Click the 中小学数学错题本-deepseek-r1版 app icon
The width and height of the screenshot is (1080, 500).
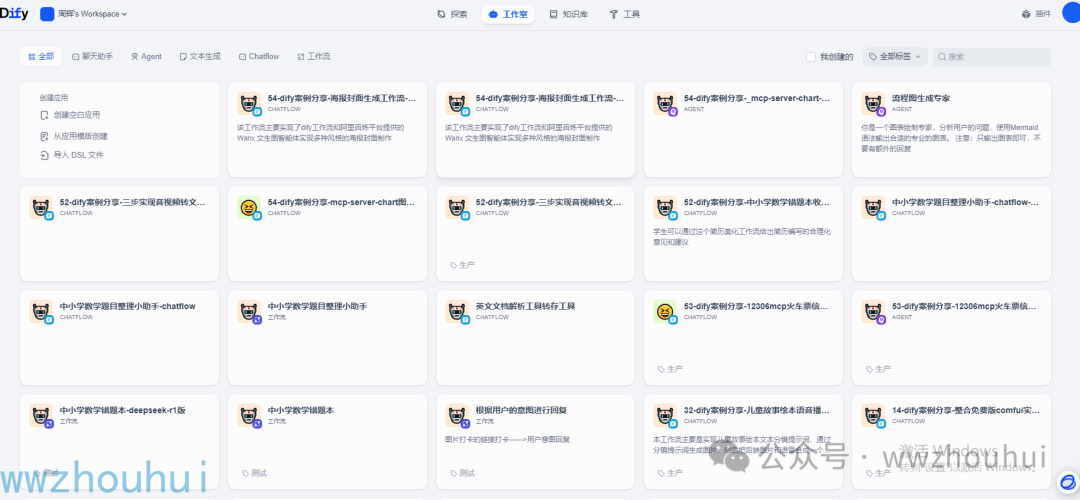41,415
